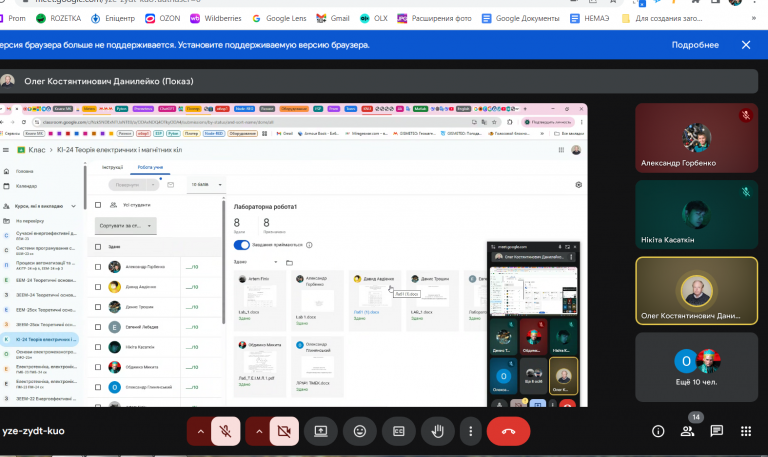Switch to Робота учнів tab in shared Classroom
The image size is (768, 457).
150,167
